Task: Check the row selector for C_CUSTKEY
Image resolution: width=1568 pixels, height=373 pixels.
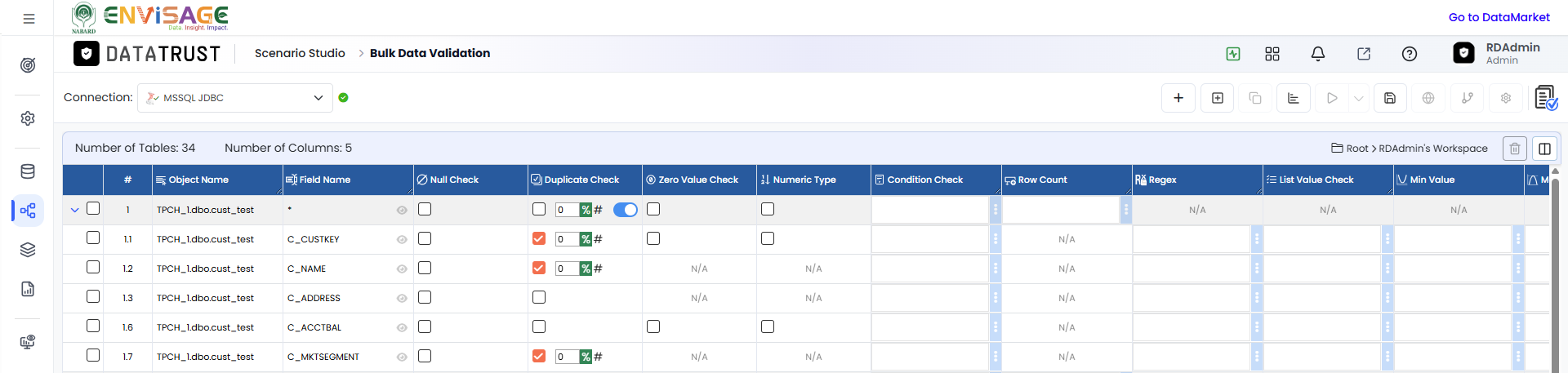Action: point(93,238)
